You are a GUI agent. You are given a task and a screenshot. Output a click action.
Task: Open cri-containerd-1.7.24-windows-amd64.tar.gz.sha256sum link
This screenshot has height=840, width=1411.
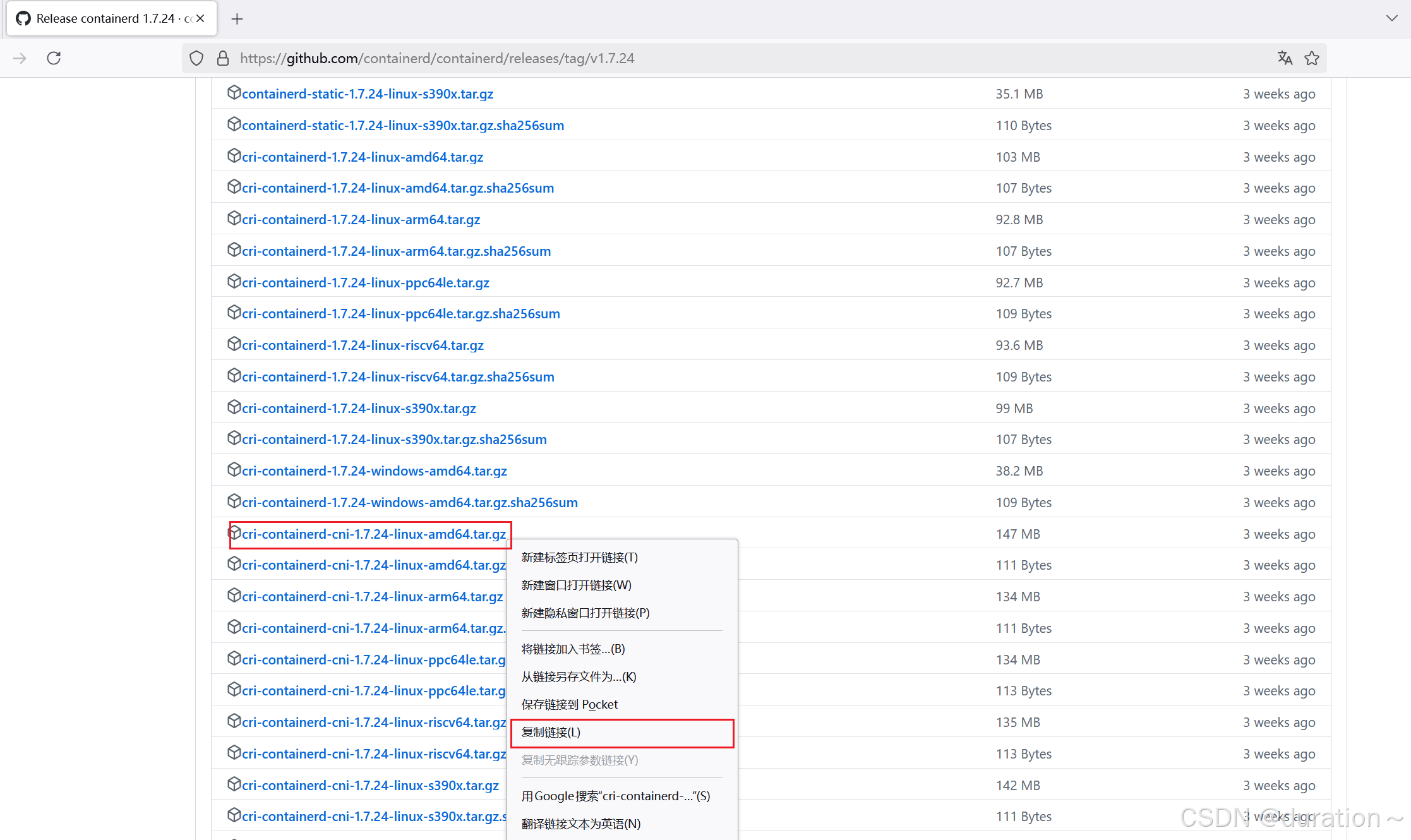click(410, 502)
